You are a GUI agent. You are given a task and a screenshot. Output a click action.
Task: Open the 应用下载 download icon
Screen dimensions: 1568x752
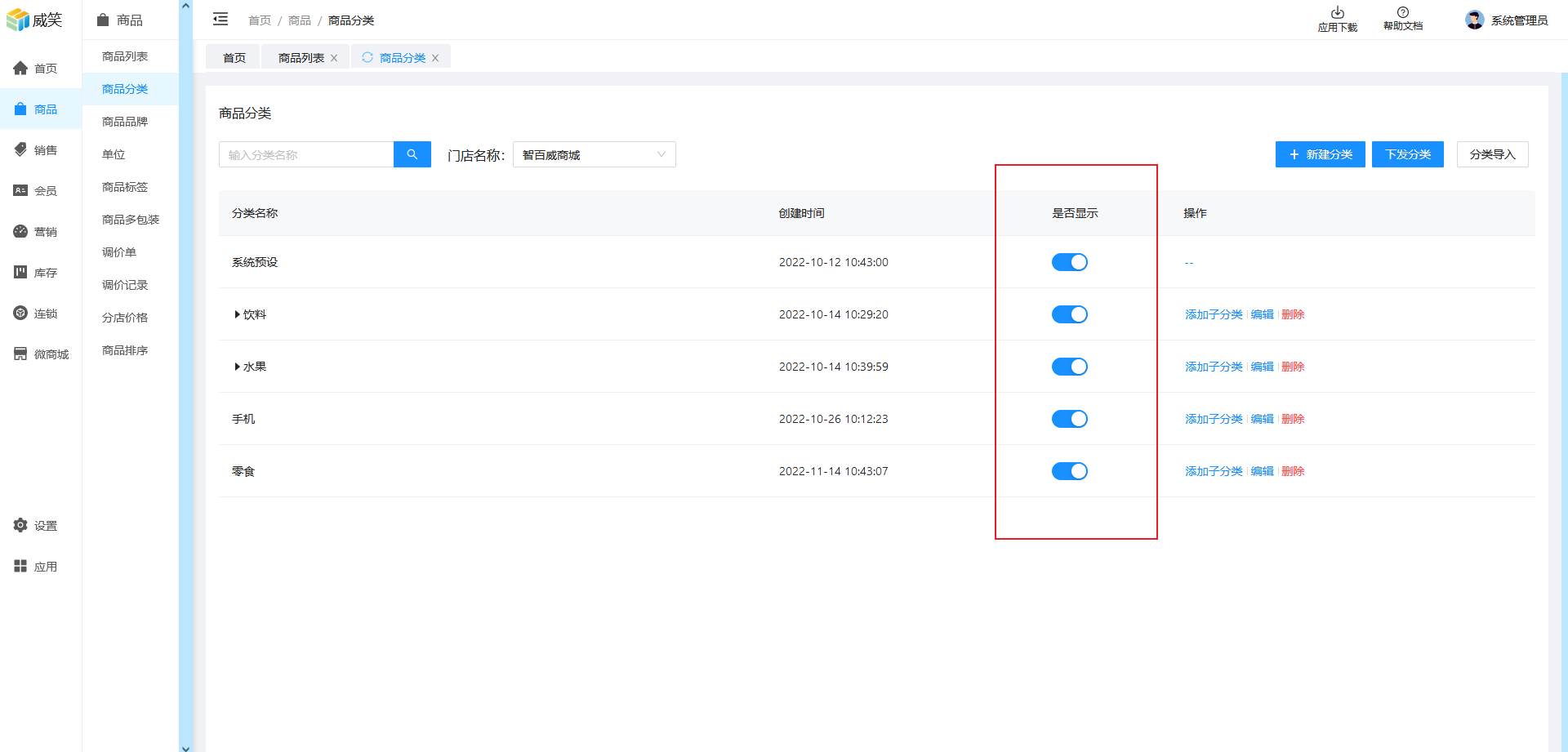click(x=1337, y=13)
